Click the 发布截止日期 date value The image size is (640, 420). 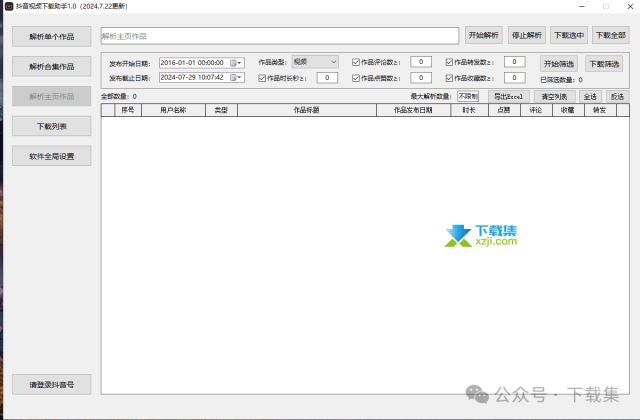[192, 78]
